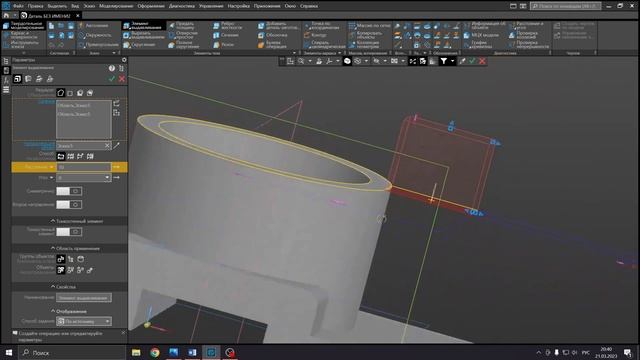Click the search by commands field
The image size is (640, 360).
pyautogui.click(x=565, y=6)
